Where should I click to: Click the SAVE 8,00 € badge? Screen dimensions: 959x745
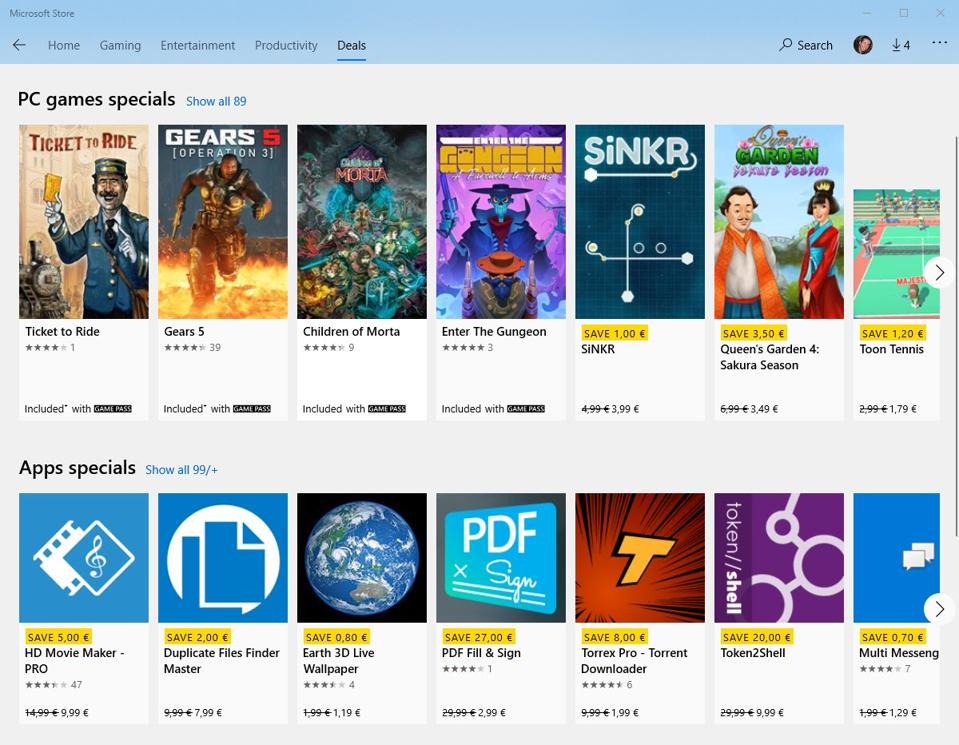click(614, 637)
